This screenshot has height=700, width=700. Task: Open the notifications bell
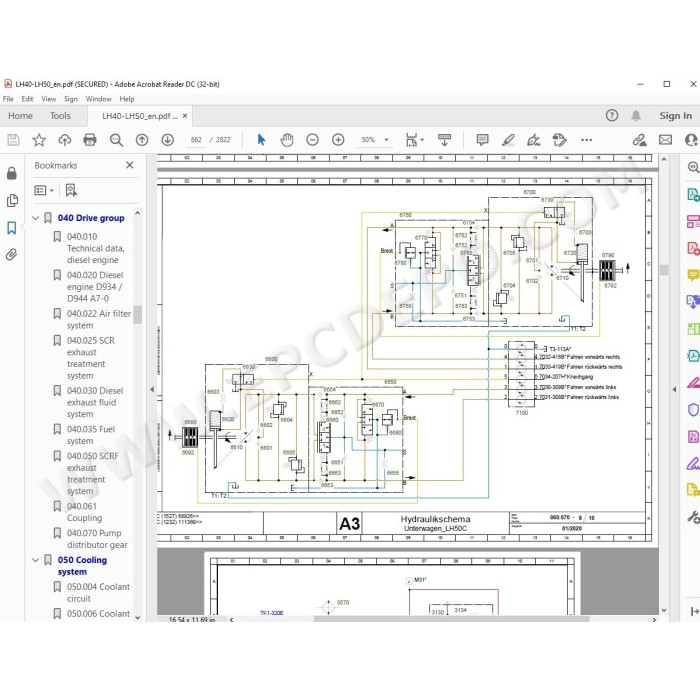tap(636, 116)
